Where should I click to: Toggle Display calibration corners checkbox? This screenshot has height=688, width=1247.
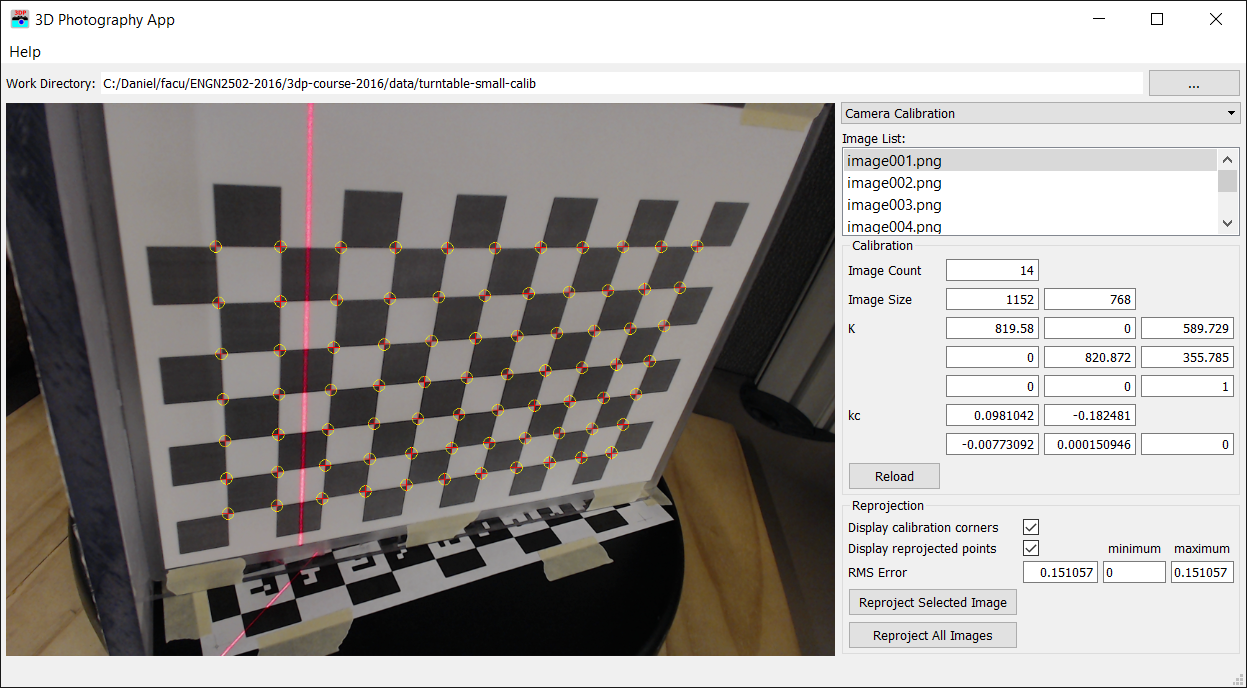coord(1031,527)
